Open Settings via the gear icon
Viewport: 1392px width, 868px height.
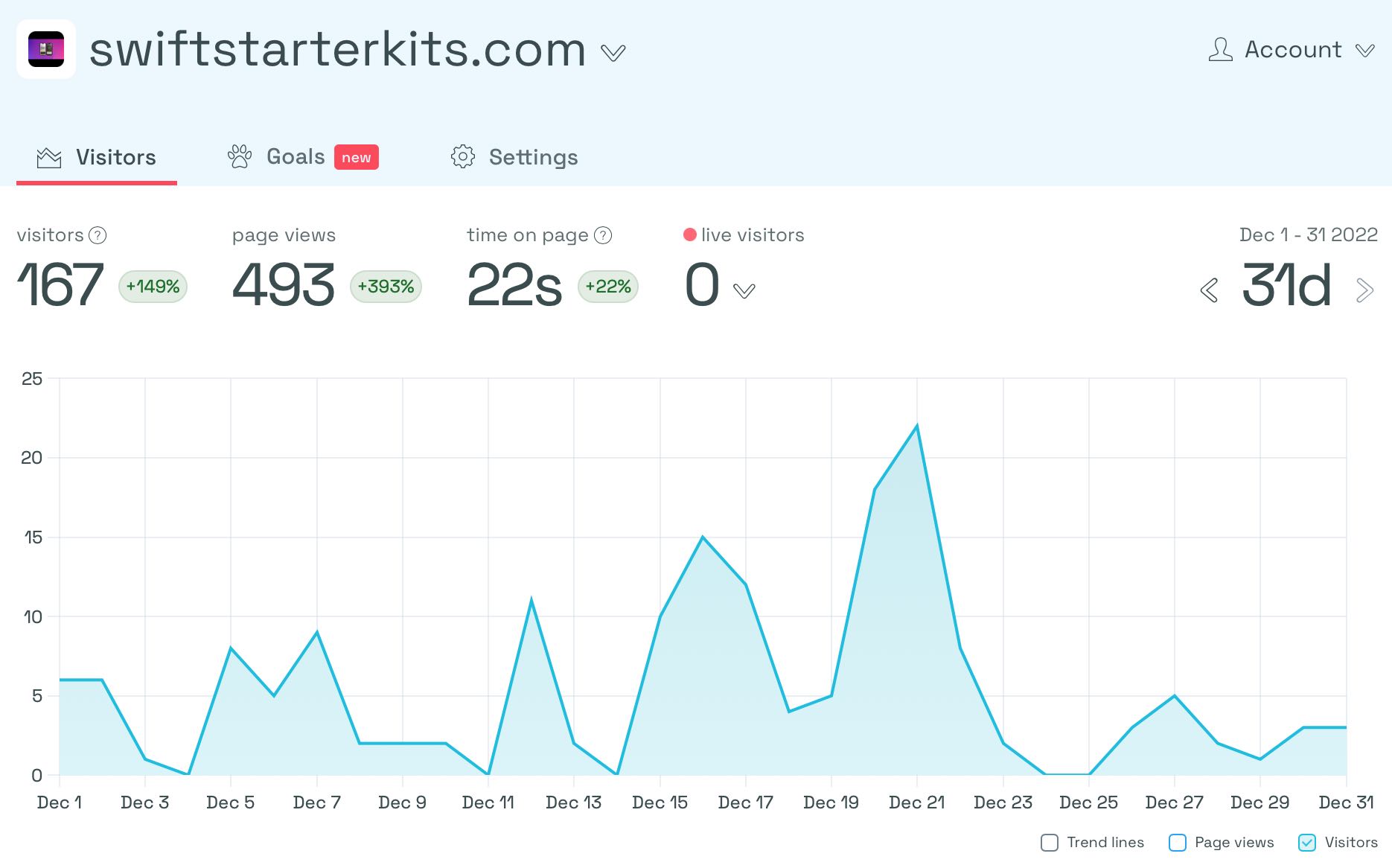tap(462, 157)
